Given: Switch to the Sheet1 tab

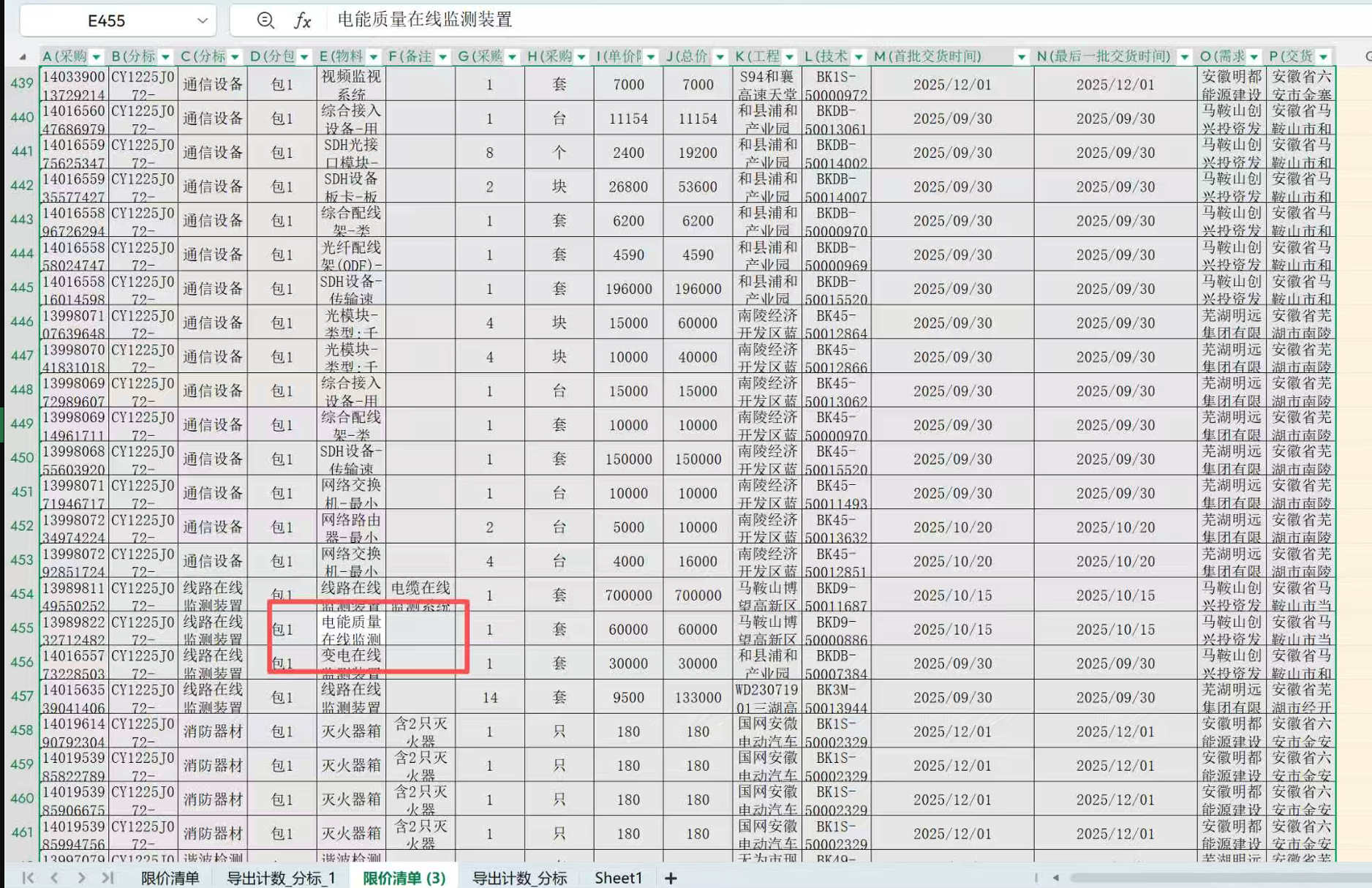Looking at the screenshot, I should point(618,878).
